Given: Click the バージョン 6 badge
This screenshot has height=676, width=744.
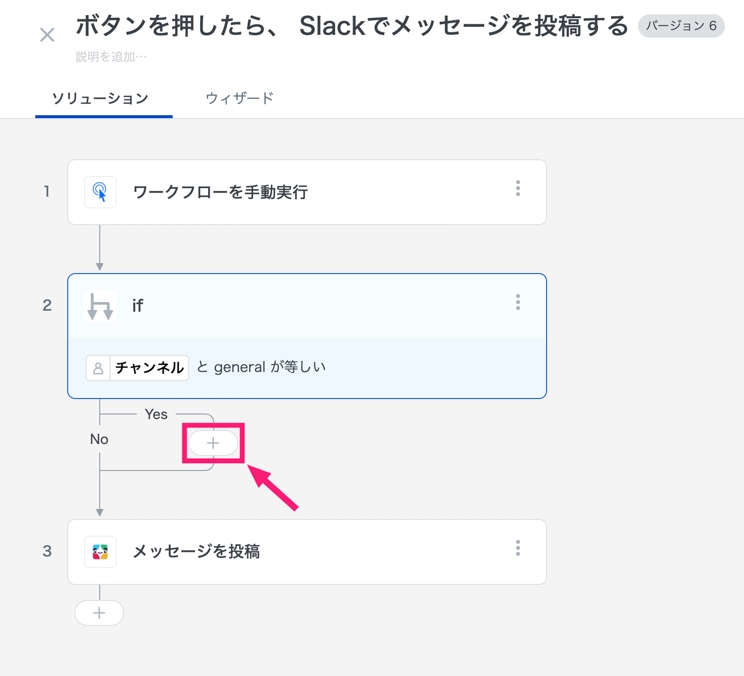Looking at the screenshot, I should [x=681, y=26].
